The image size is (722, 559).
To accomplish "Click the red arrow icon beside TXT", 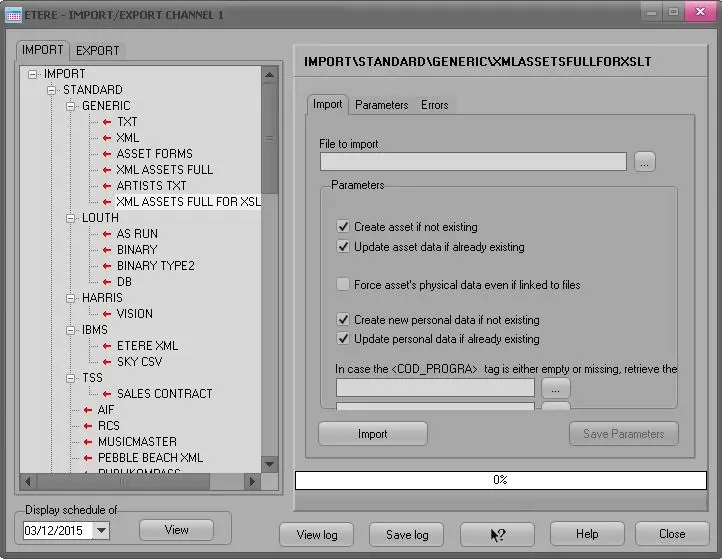I will [106, 122].
